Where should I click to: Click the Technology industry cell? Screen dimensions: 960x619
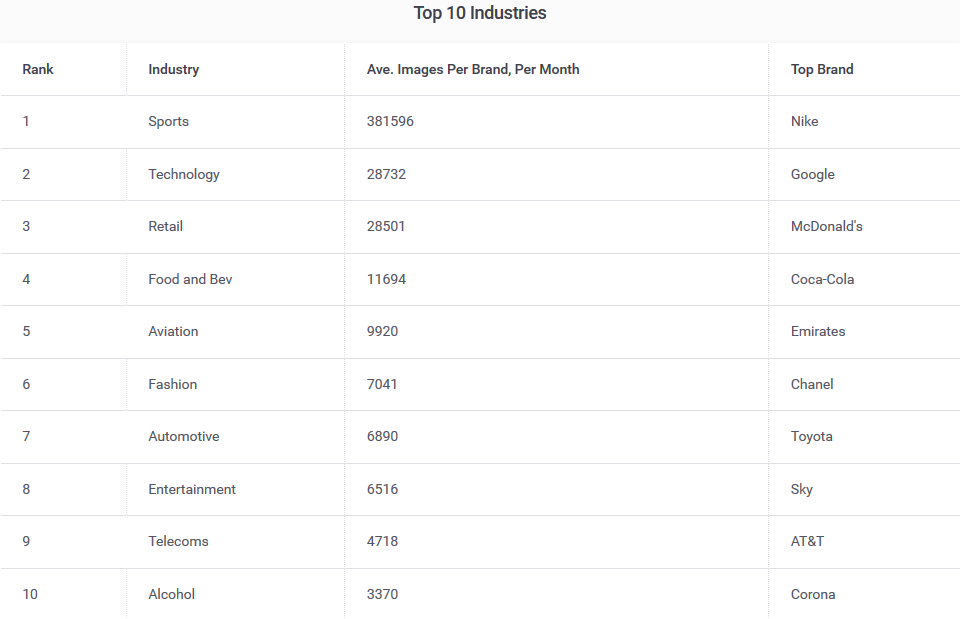(184, 174)
